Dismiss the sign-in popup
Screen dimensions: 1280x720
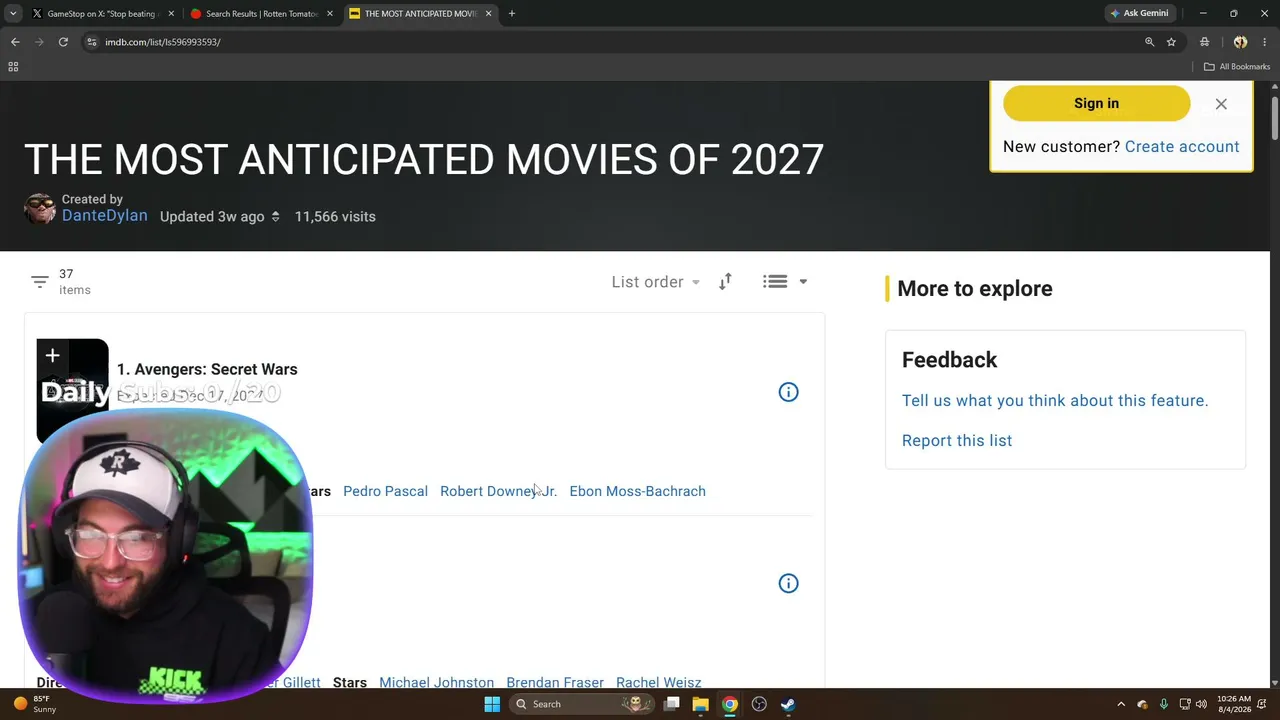tap(1221, 104)
